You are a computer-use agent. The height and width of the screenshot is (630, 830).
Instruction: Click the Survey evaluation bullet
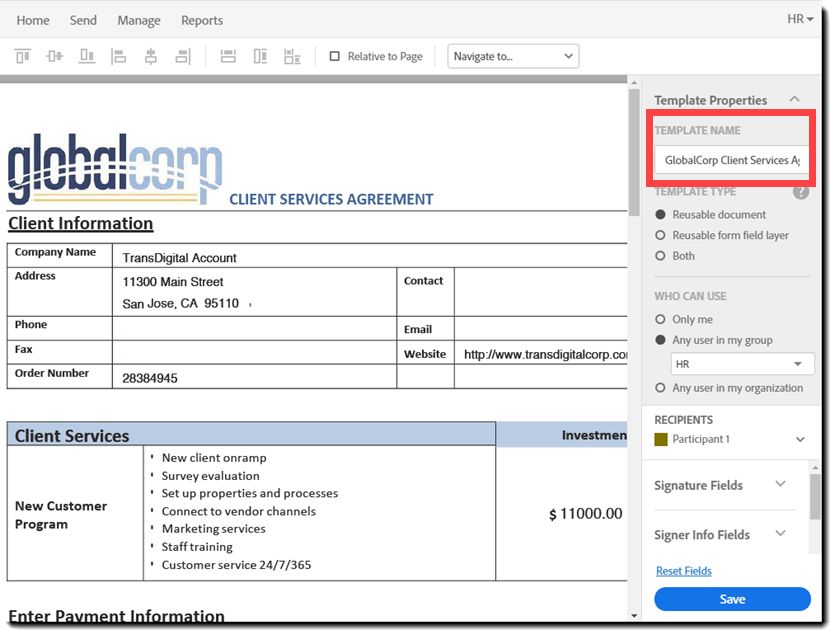[210, 475]
